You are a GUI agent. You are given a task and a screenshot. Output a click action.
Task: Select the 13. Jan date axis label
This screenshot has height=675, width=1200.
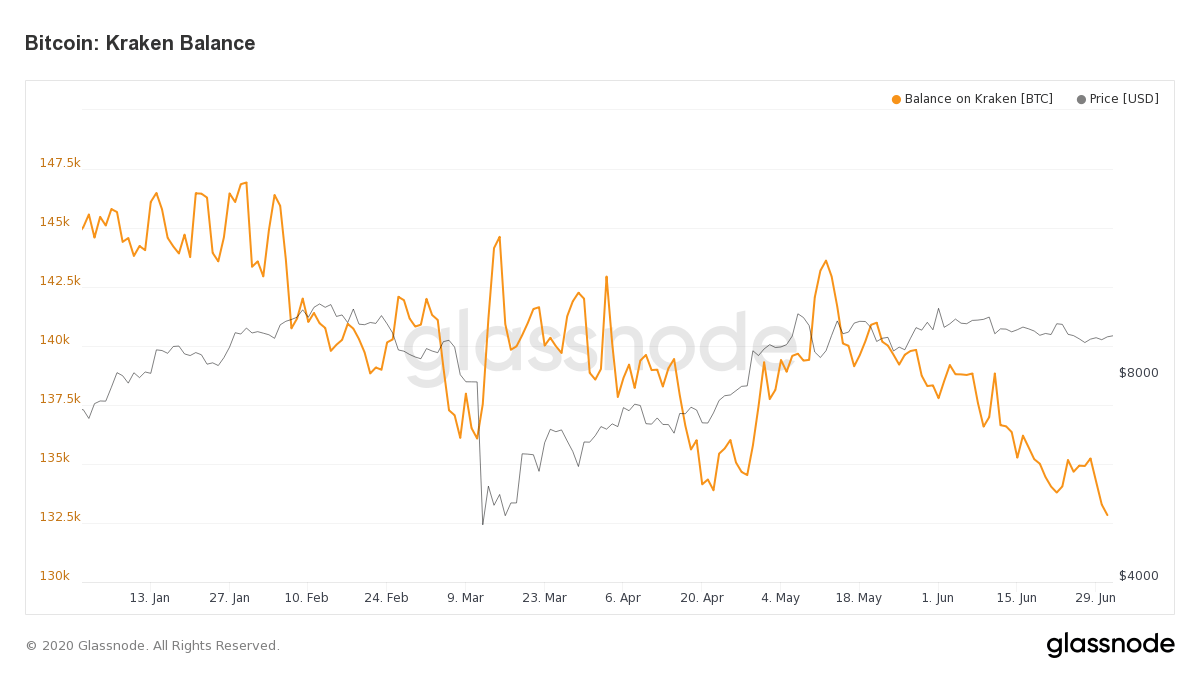tap(150, 598)
